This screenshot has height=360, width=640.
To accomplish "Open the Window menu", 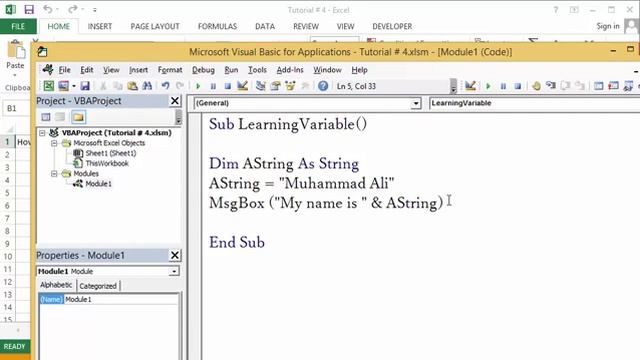I will pos(327,70).
